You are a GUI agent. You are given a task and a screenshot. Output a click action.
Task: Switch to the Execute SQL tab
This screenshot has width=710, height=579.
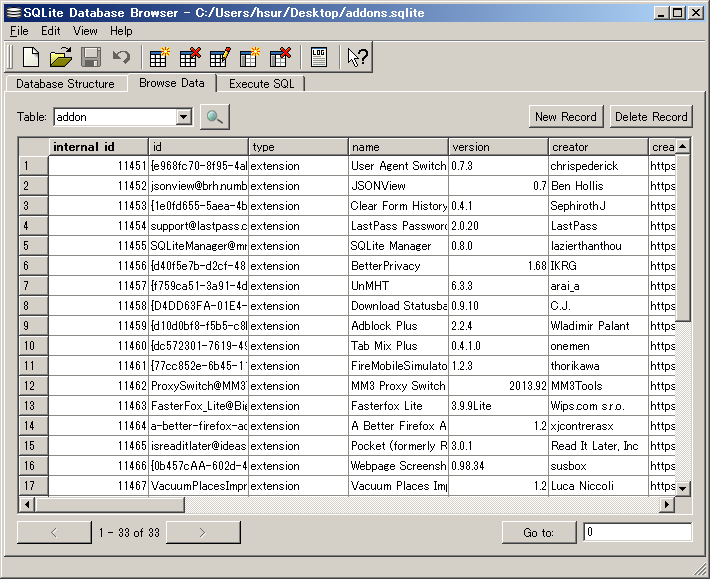coord(261,84)
